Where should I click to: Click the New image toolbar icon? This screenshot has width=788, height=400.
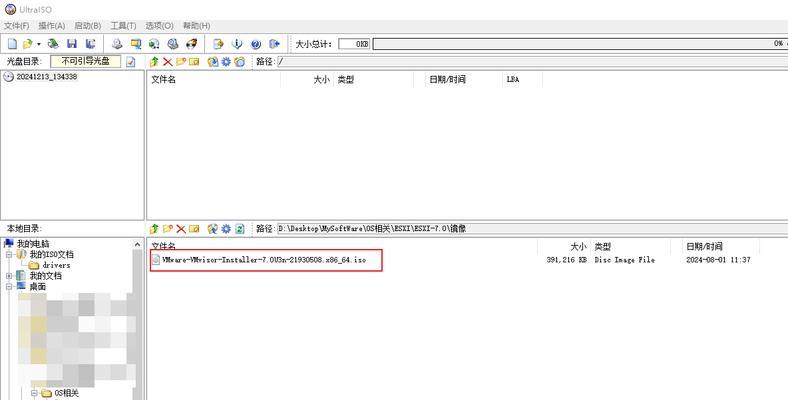pos(12,44)
